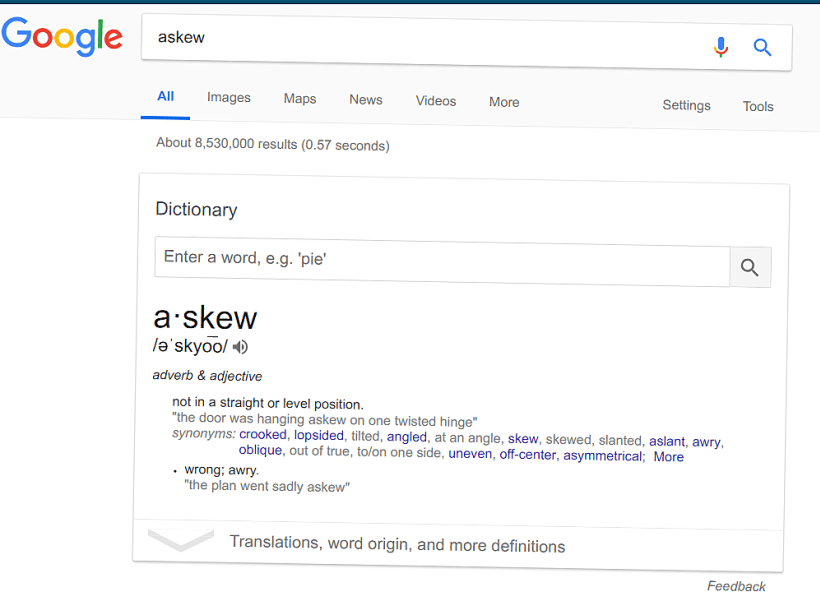Open the Maps tab
The height and width of the screenshot is (601, 820).
299,99
